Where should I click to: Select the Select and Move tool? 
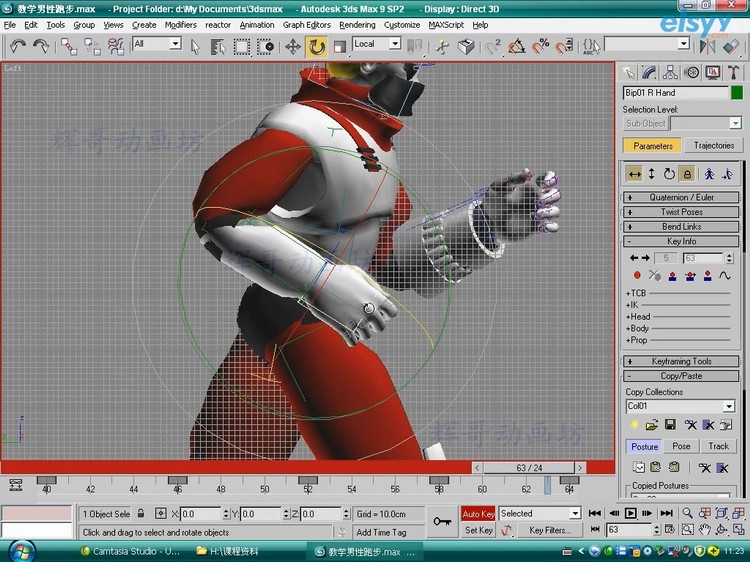tap(293, 46)
